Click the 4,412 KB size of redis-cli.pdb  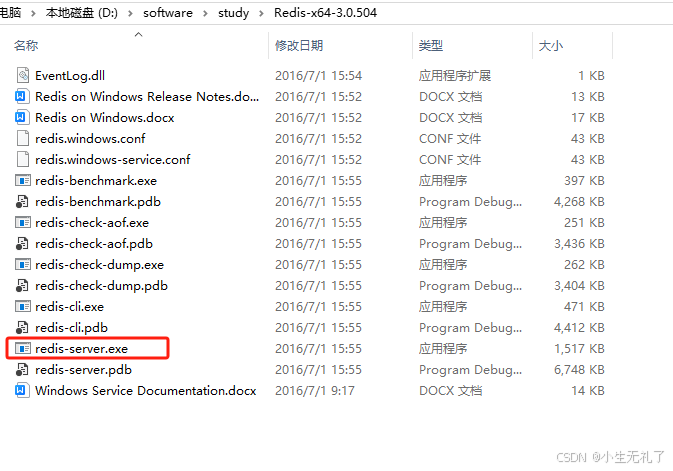(x=579, y=328)
